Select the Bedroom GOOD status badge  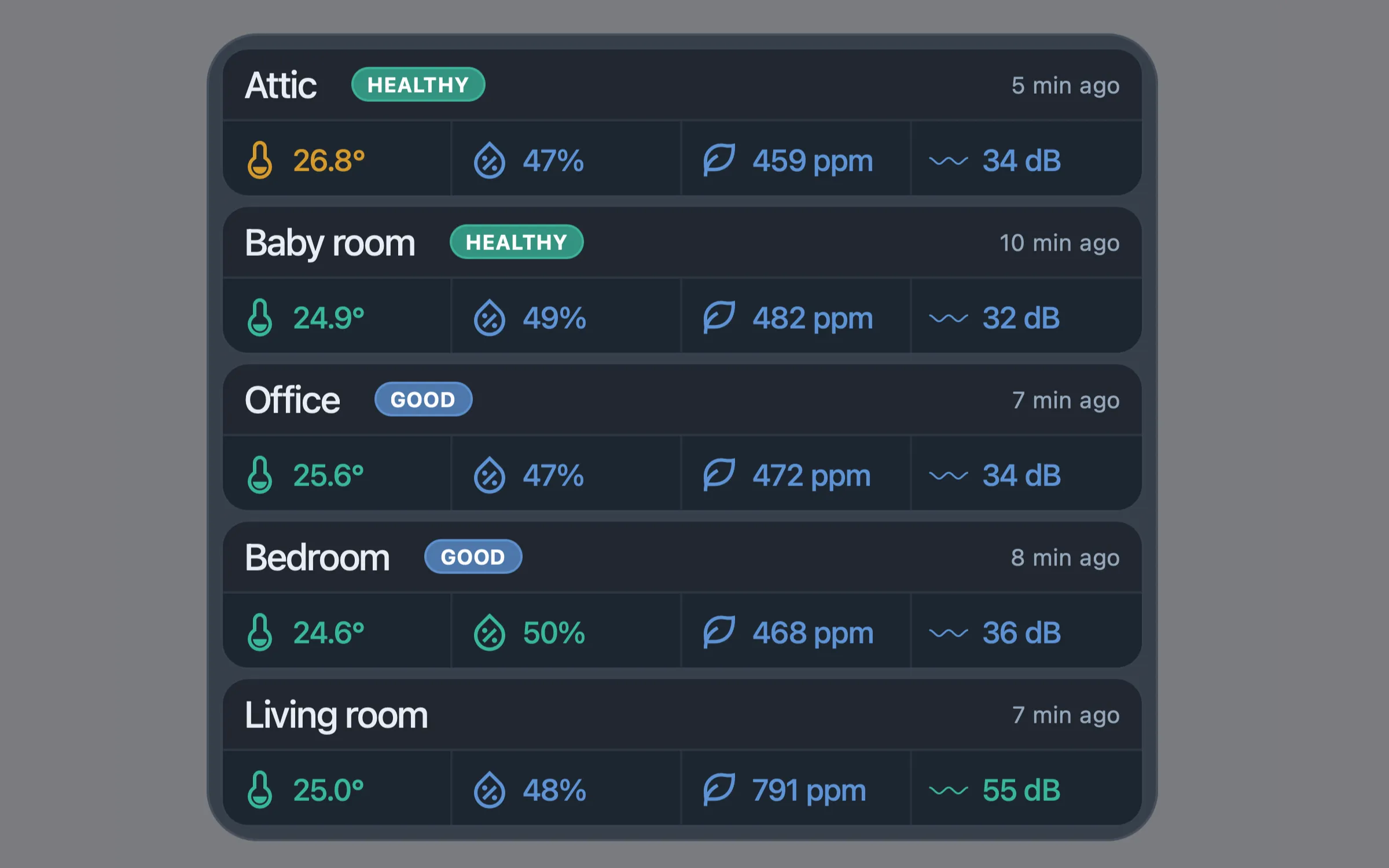coord(473,557)
